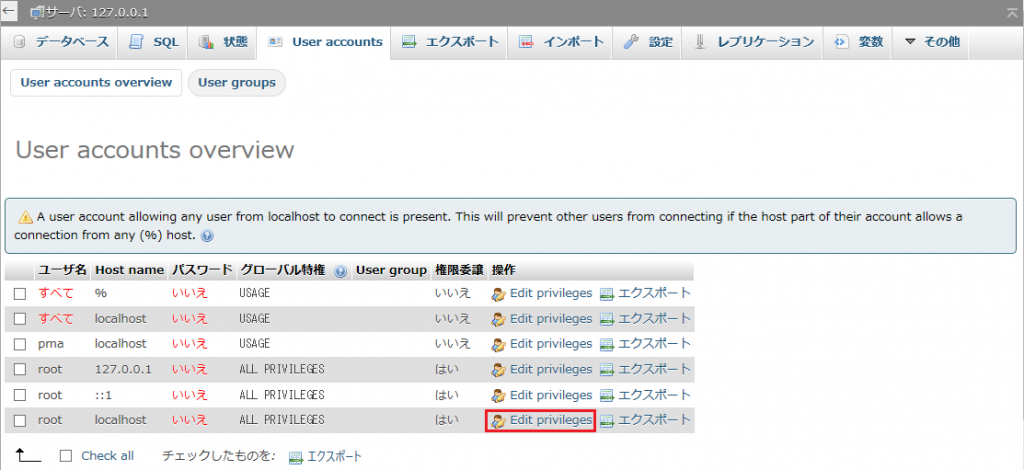Viewport: 1024px width, 470px height.
Task: Click the Host name column header
Action: (129, 270)
